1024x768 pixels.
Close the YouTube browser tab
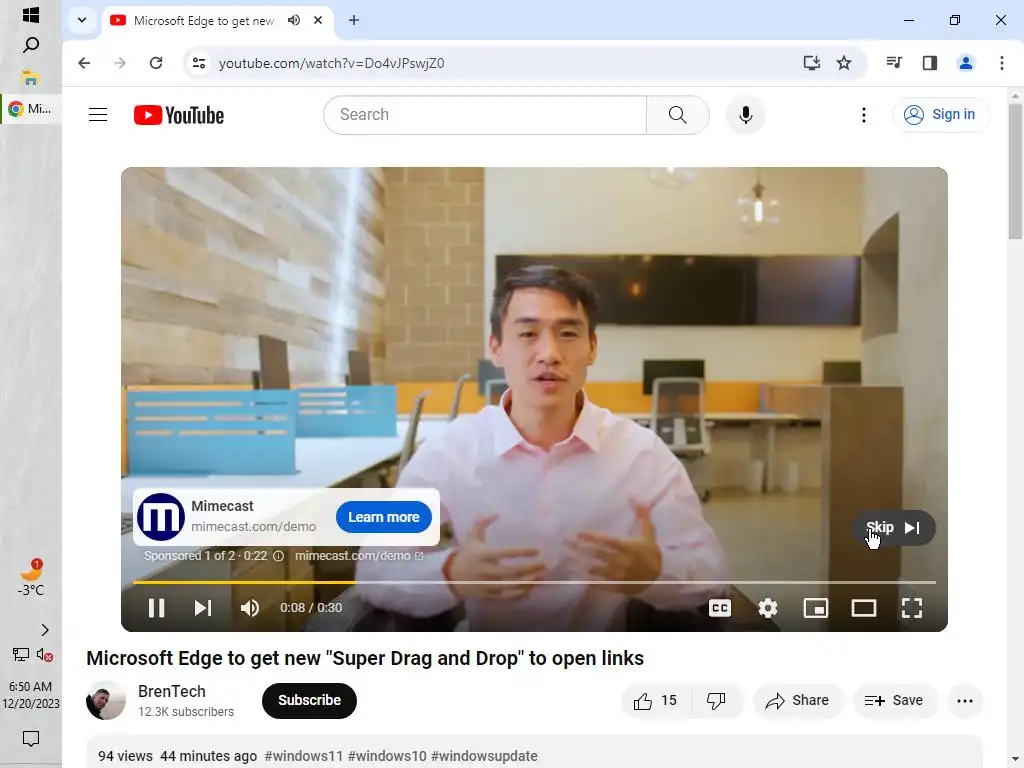[x=318, y=20]
